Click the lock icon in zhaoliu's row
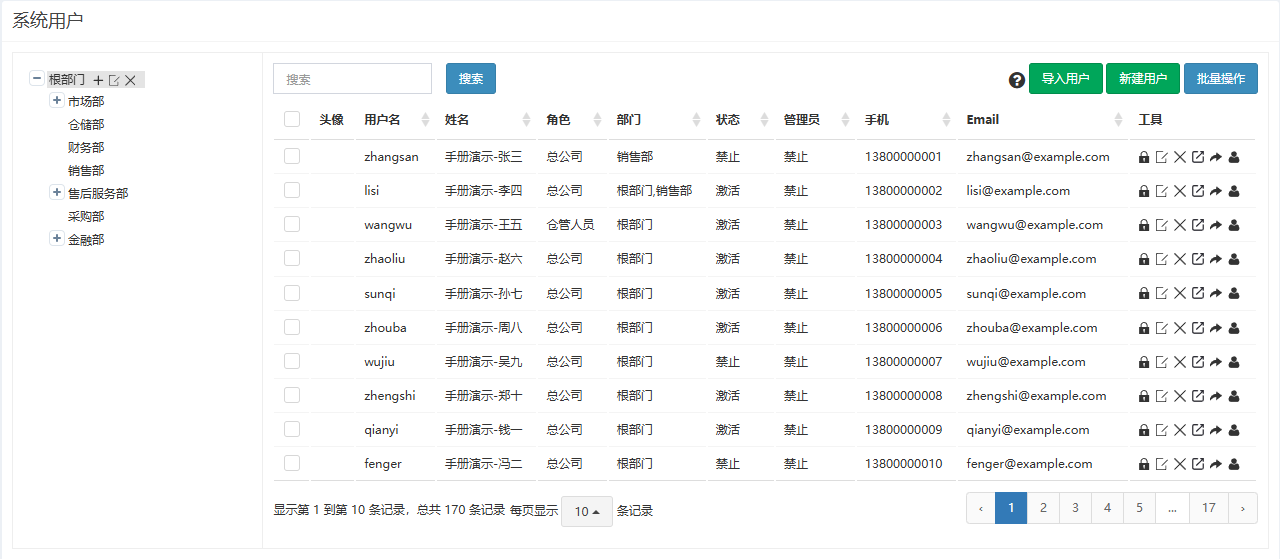 click(1144, 259)
